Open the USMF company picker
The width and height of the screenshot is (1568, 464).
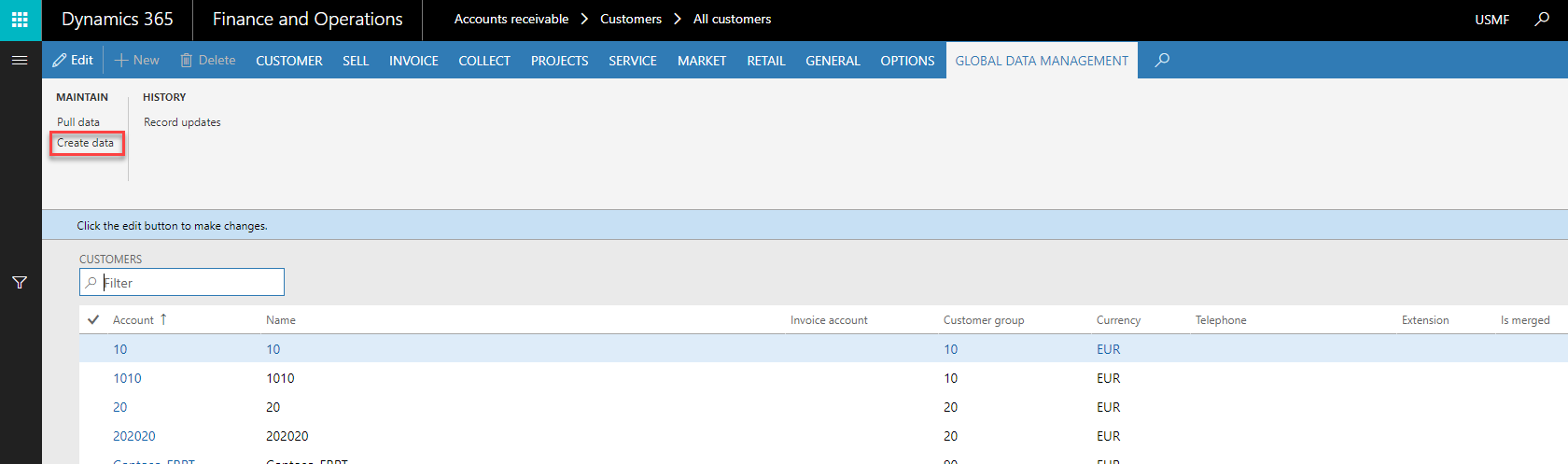(1491, 20)
